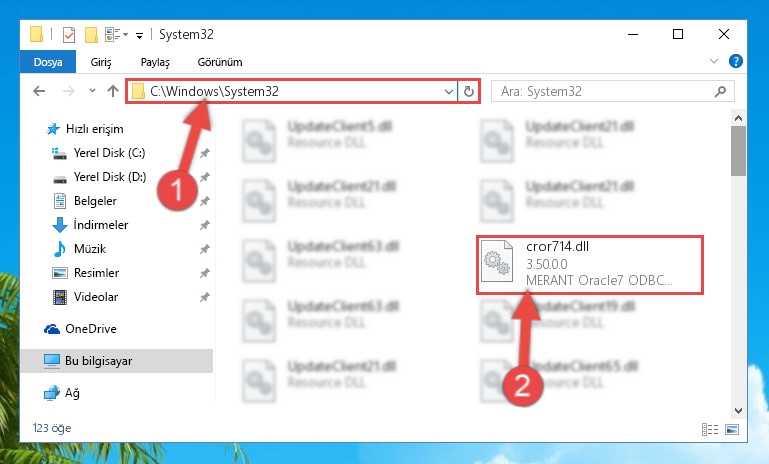Refresh the System32 folder view

coord(469,91)
